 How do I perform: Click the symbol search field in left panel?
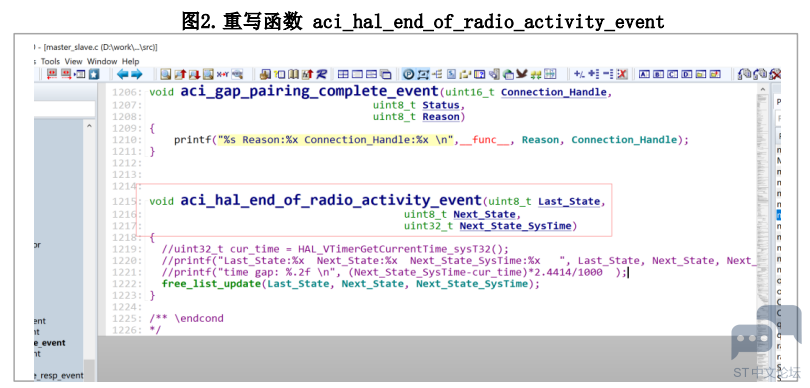tap(64, 109)
